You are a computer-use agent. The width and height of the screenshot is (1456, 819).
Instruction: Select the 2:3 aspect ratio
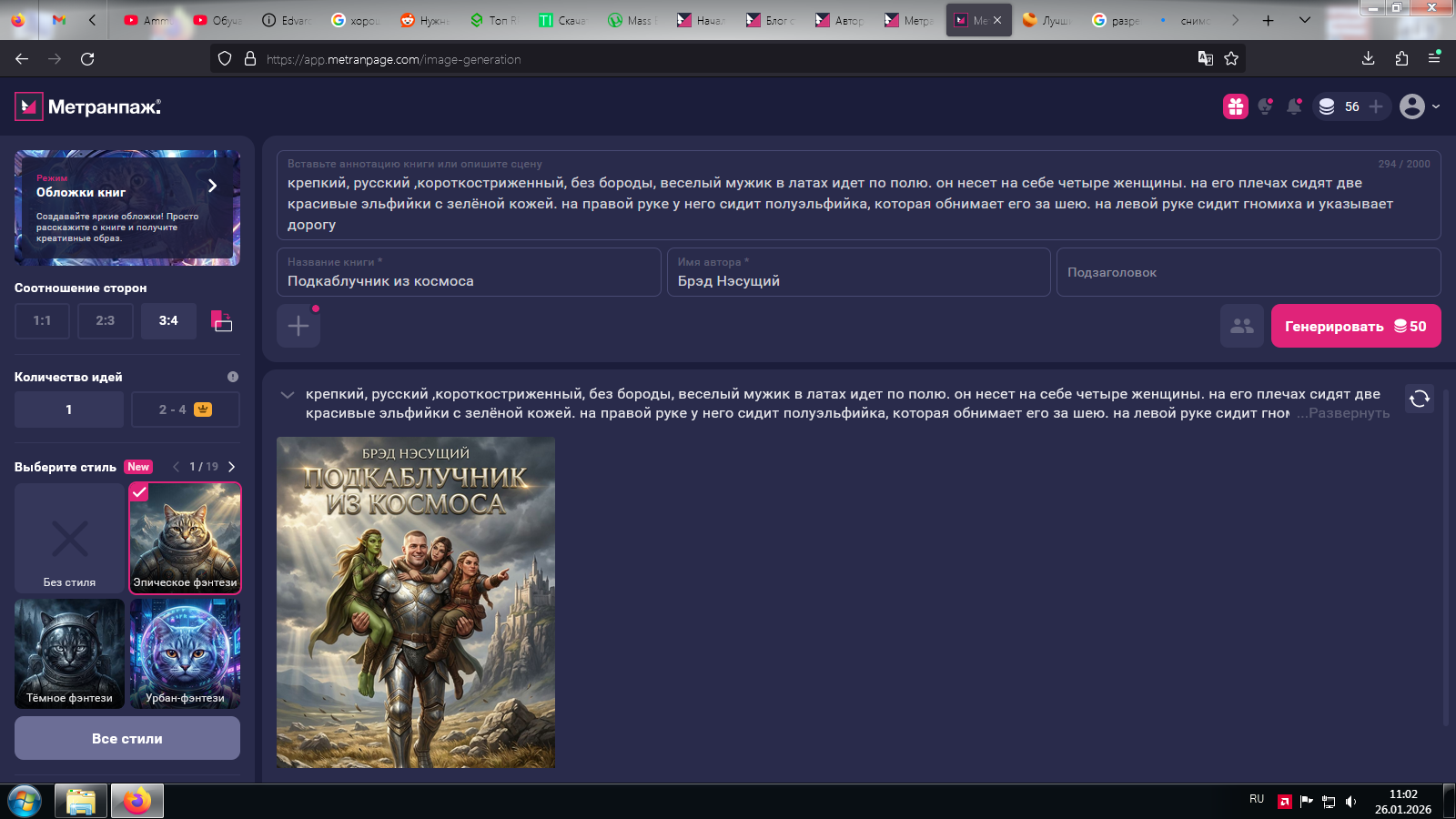tap(106, 321)
